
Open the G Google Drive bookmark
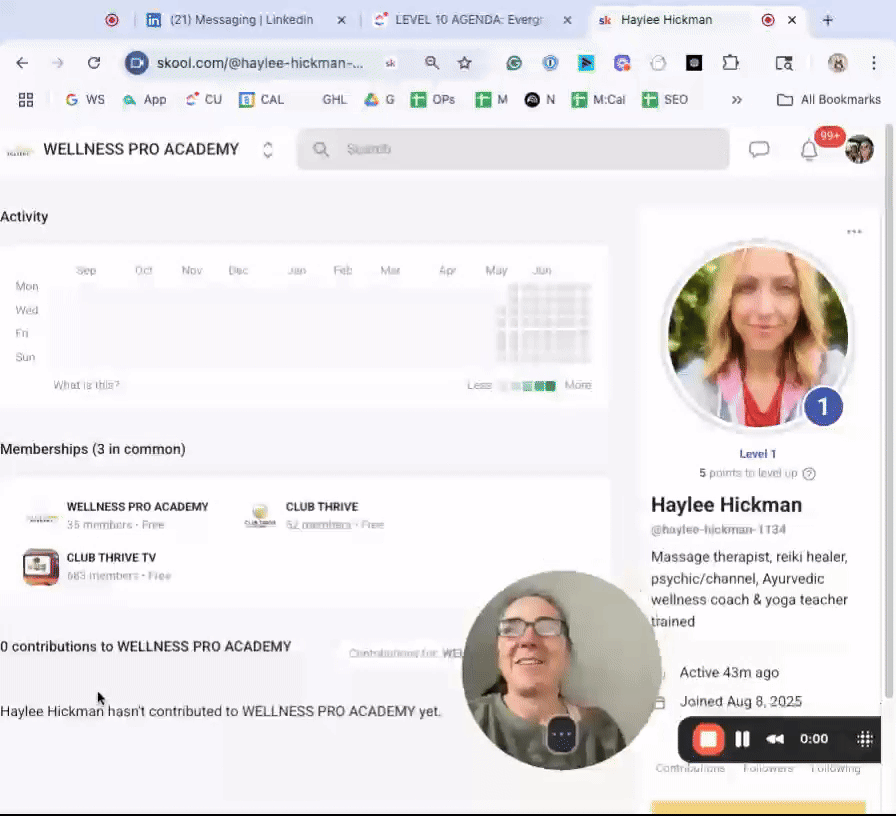tap(379, 100)
